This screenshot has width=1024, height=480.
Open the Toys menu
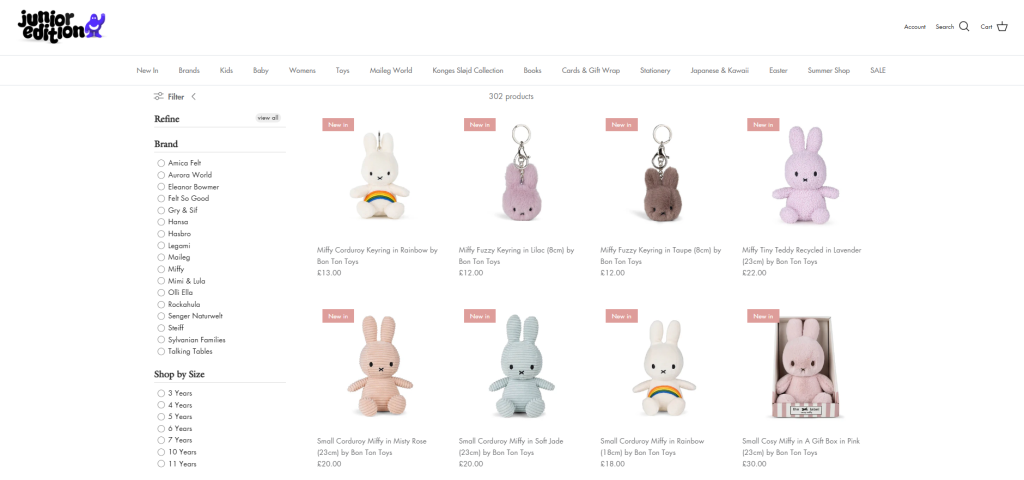click(x=343, y=71)
